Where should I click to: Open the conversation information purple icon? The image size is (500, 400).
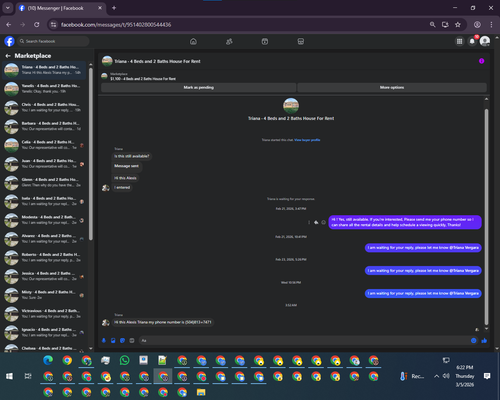tap(481, 61)
